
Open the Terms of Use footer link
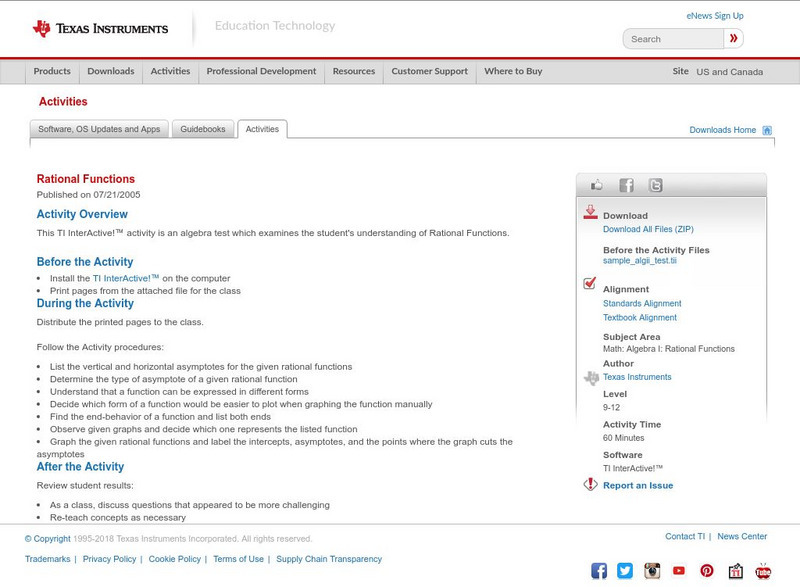pos(238,559)
